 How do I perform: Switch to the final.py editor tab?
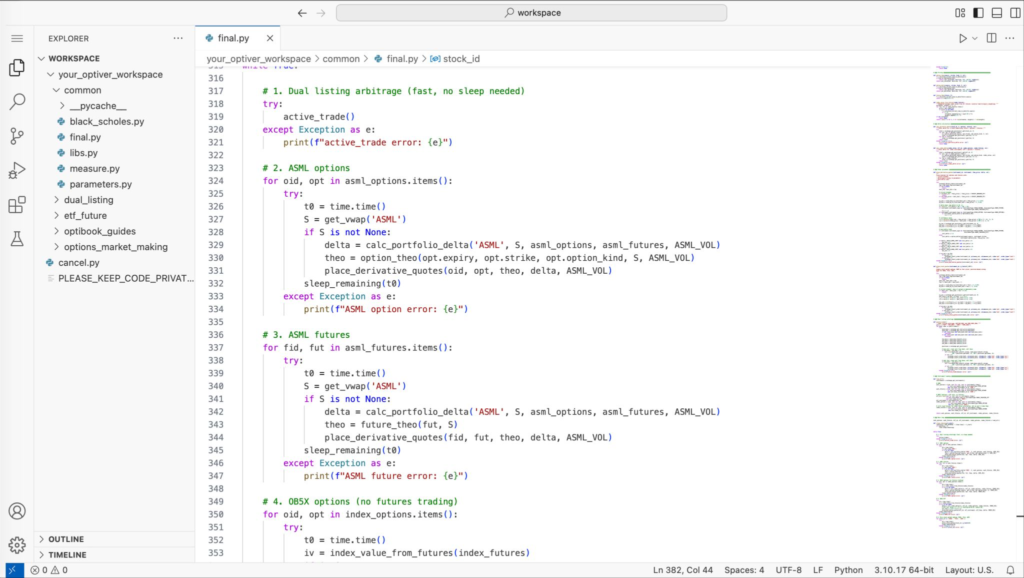pos(234,39)
